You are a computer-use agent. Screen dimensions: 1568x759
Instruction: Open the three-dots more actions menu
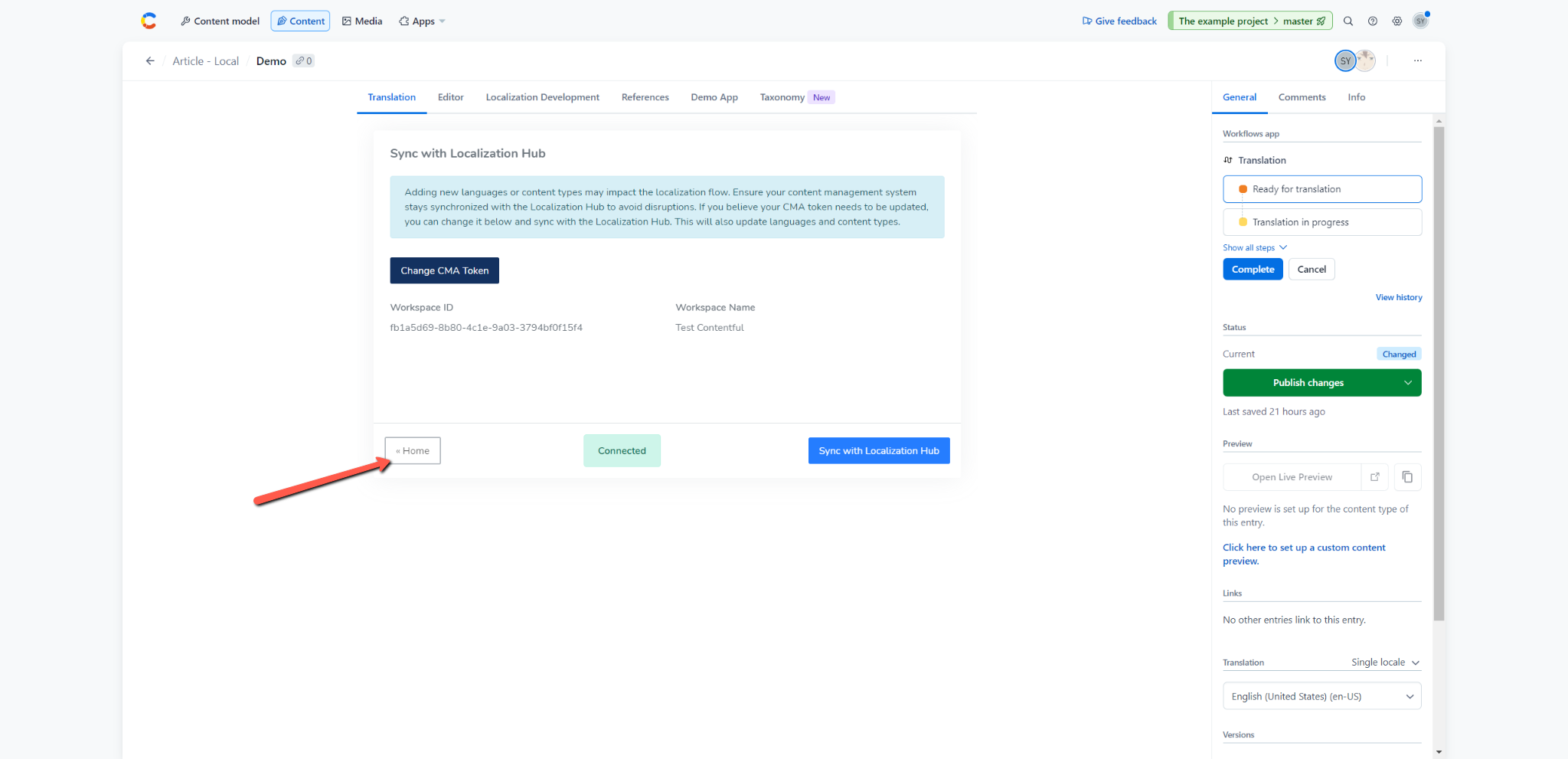(1418, 61)
